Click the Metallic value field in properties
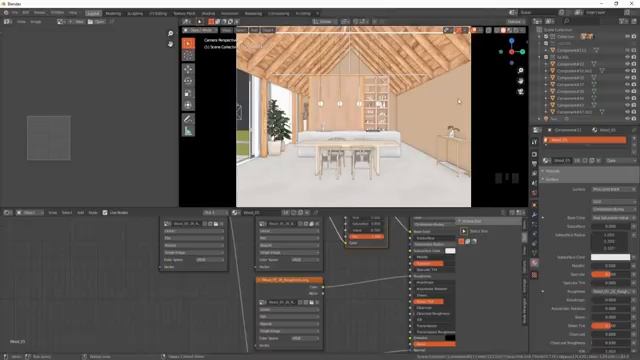The height and width of the screenshot is (360, 640). [x=611, y=266]
